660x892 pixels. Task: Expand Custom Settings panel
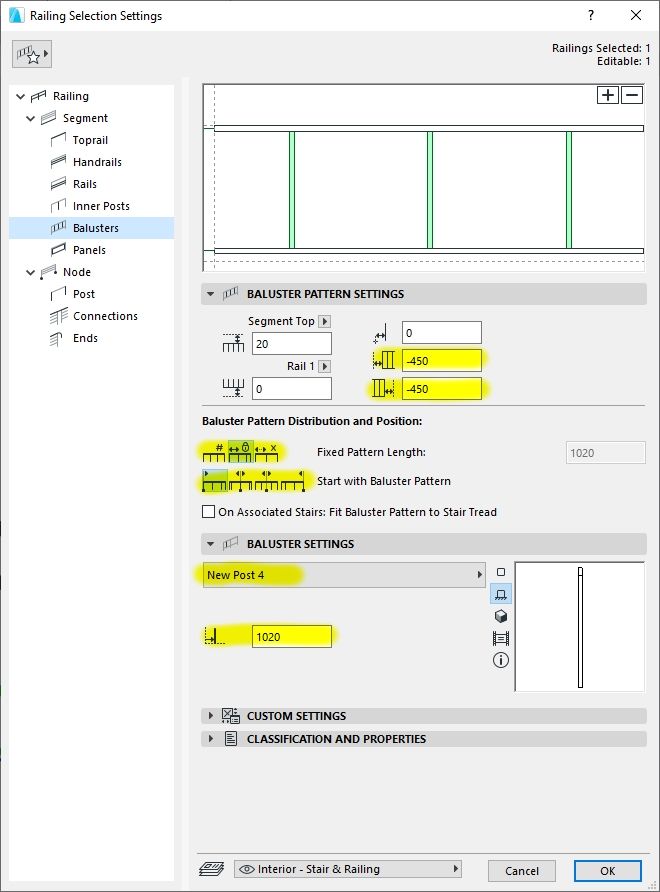[211, 716]
